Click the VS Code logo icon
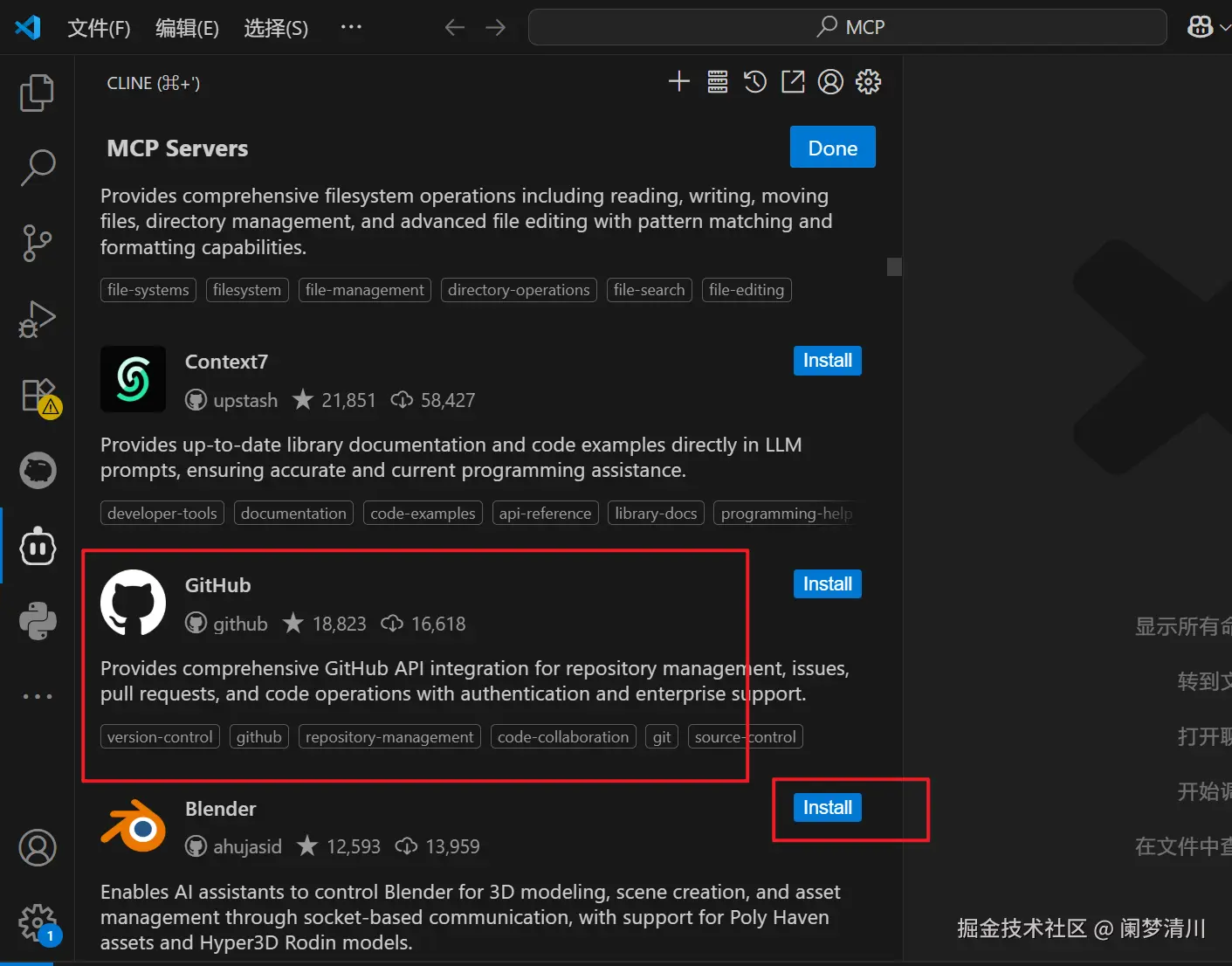 click(28, 27)
